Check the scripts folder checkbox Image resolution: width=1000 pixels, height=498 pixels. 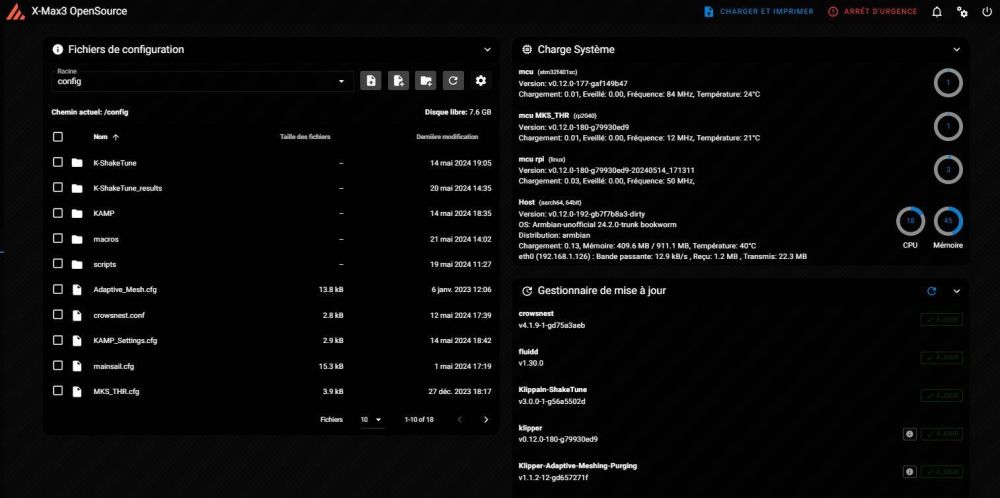tap(58, 263)
